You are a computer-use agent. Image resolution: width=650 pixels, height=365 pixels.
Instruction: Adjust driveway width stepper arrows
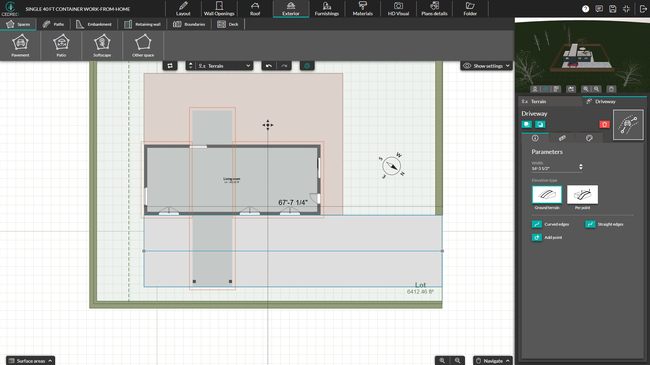[581, 167]
